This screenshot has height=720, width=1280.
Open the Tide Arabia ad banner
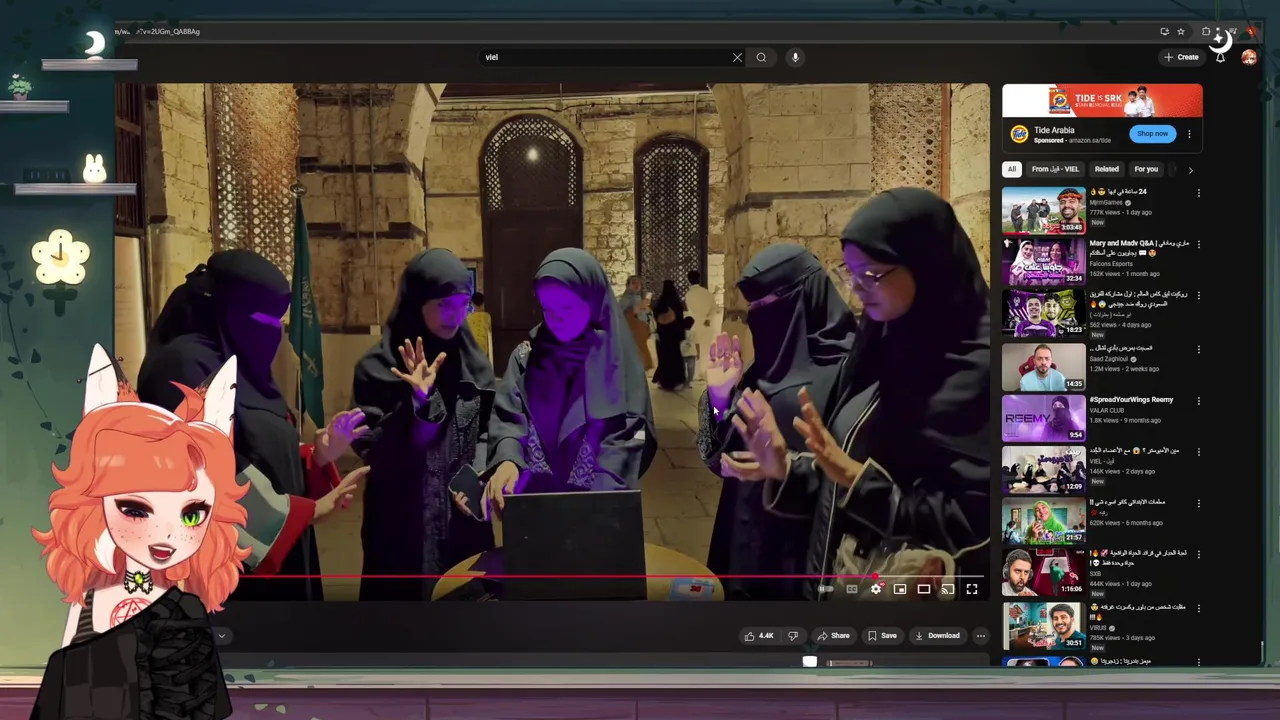1102,101
